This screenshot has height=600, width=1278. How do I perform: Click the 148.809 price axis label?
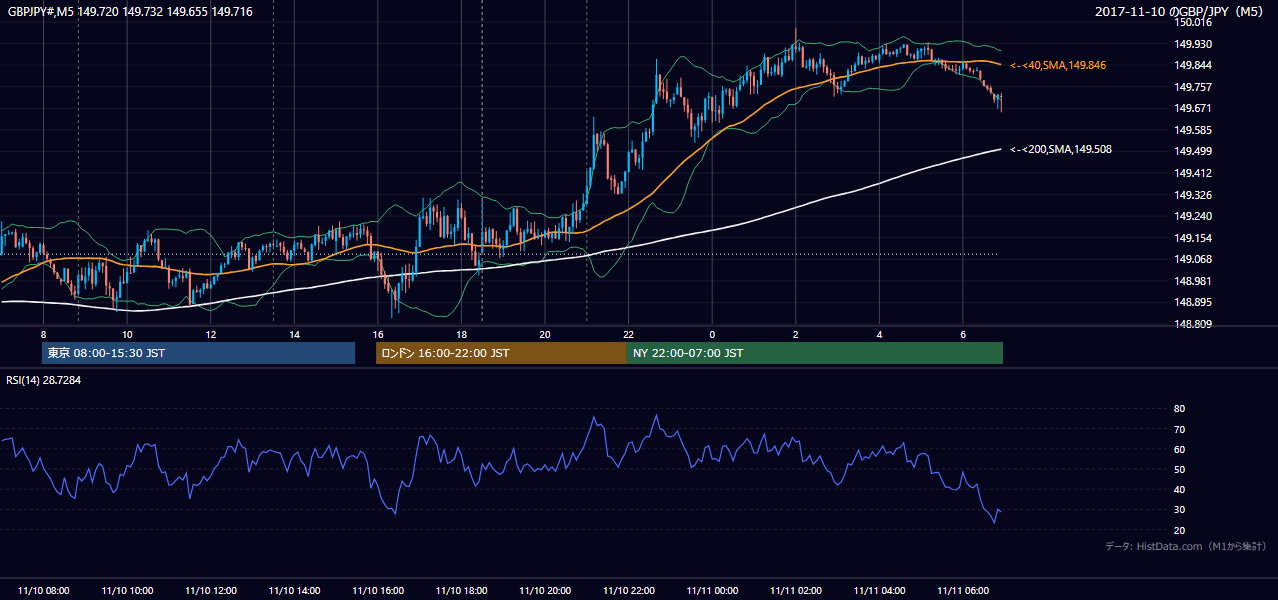coord(1193,324)
